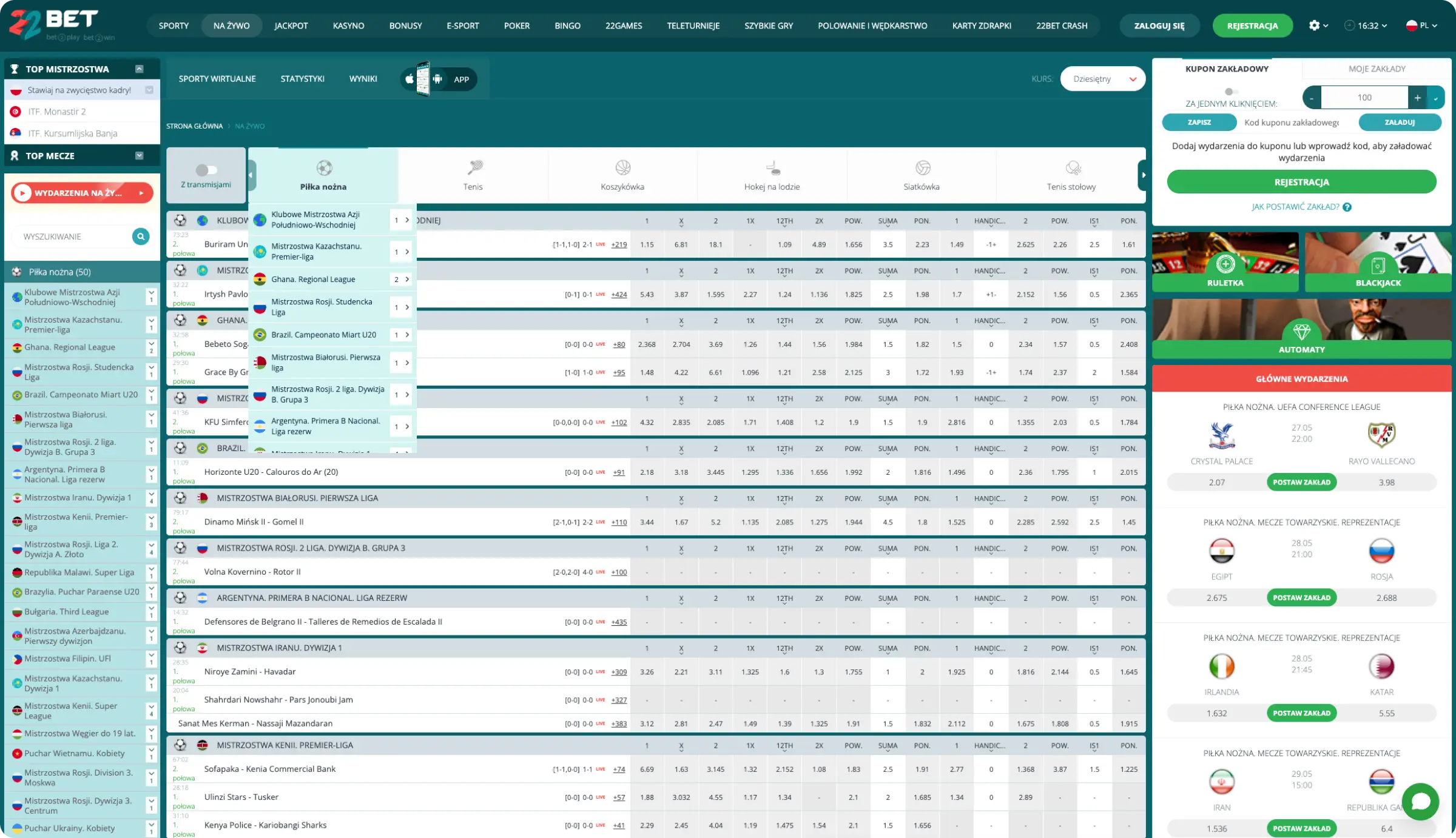Screen dimensions: 1456x838
Task: Open the Ruletka casino tile
Action: point(1225,262)
